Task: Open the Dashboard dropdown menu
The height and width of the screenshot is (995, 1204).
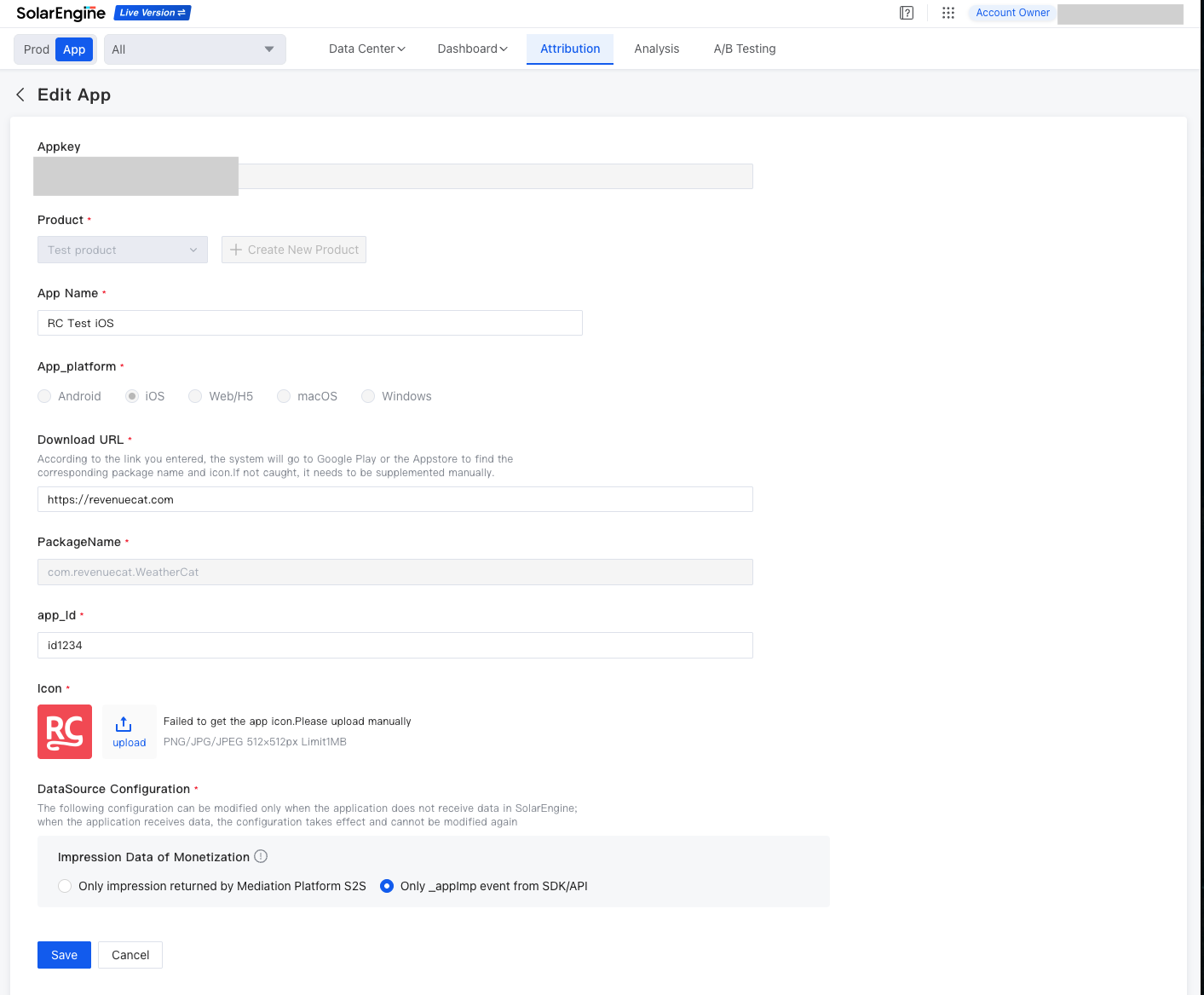Action: [x=472, y=49]
